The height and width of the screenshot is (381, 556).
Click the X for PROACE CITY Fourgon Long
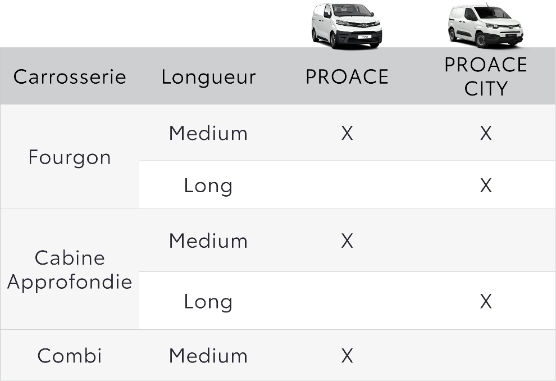pos(486,185)
